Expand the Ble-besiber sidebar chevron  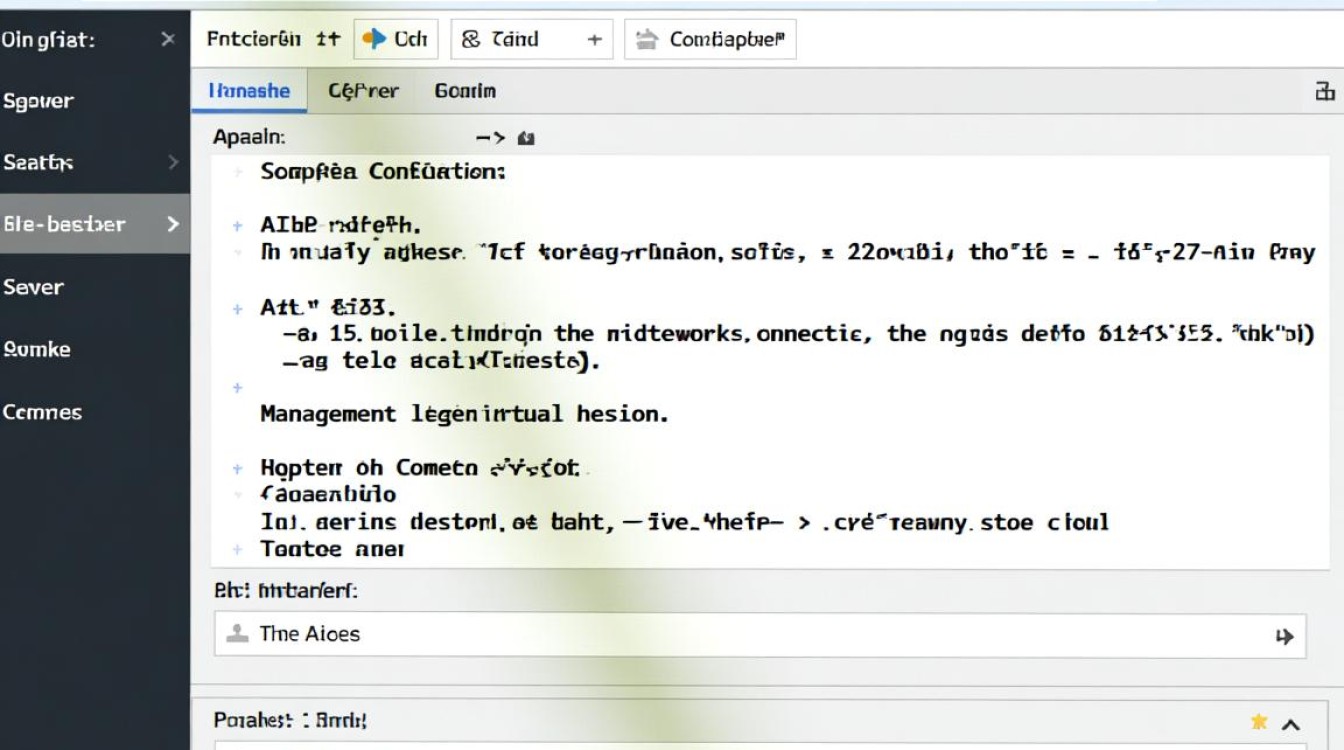coord(173,224)
